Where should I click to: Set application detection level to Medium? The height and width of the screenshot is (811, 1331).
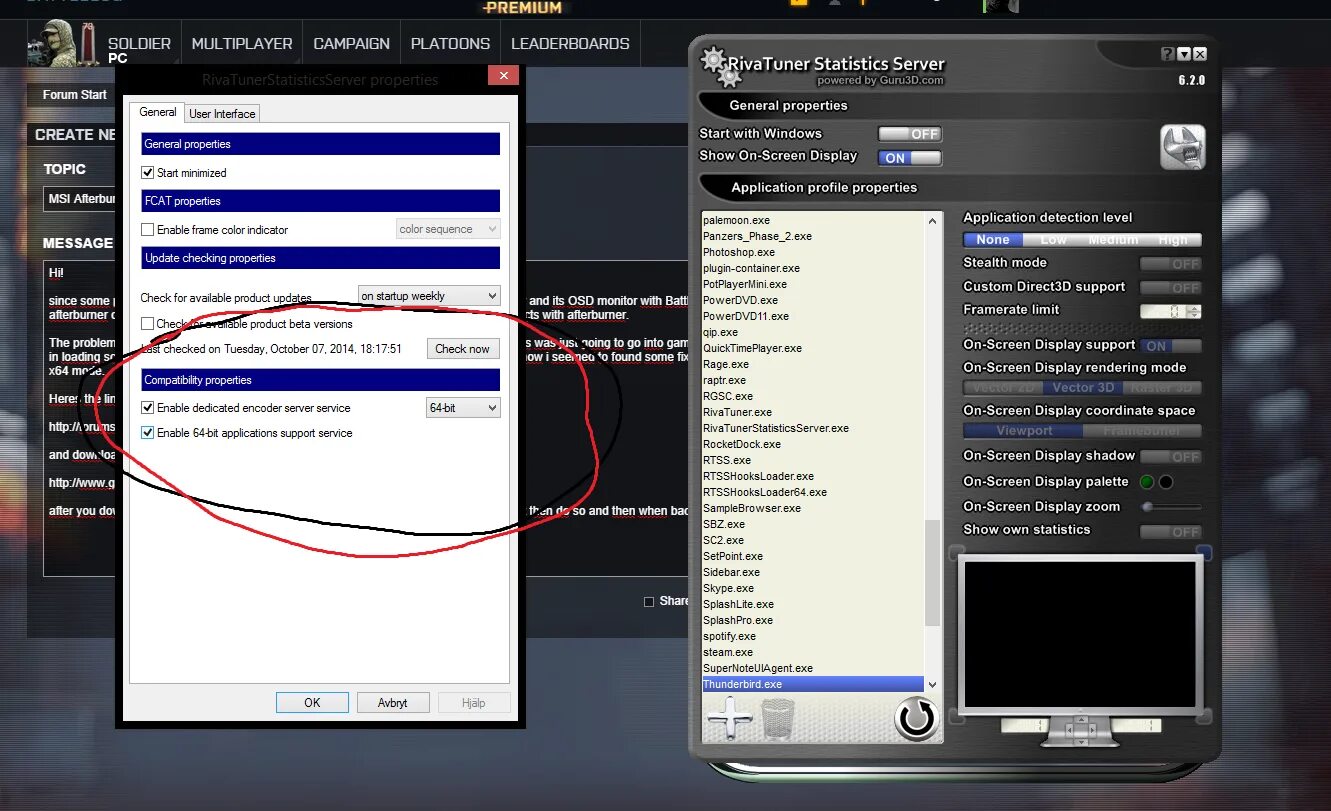1113,240
